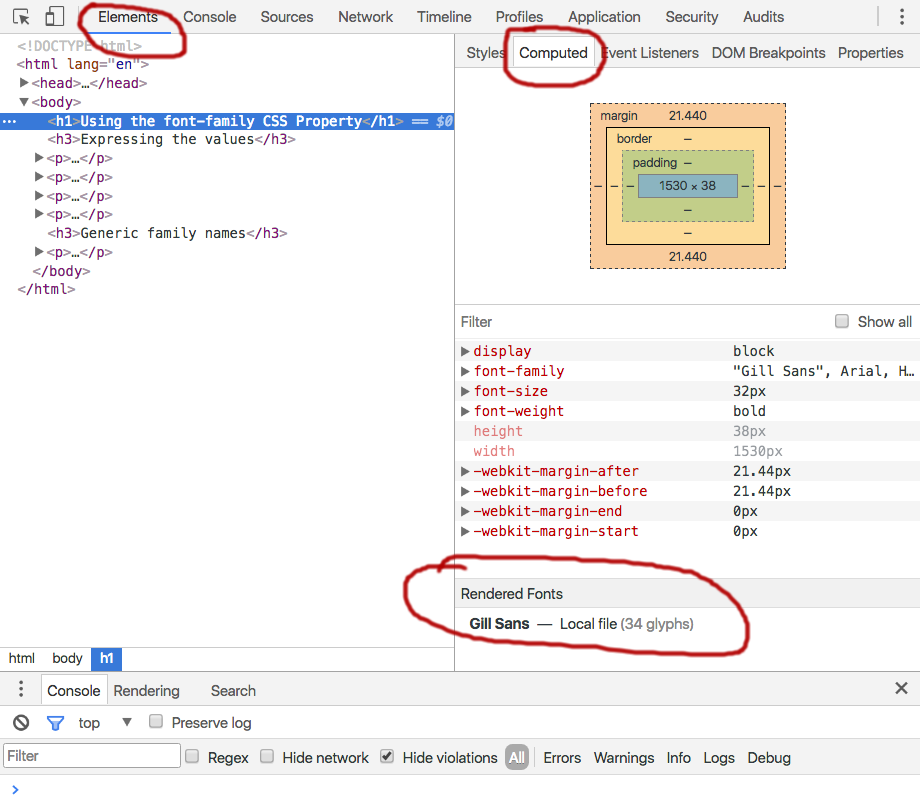Viewport: 920px width, 807px height.
Task: Enable the Regex checkbox
Action: (x=192, y=757)
